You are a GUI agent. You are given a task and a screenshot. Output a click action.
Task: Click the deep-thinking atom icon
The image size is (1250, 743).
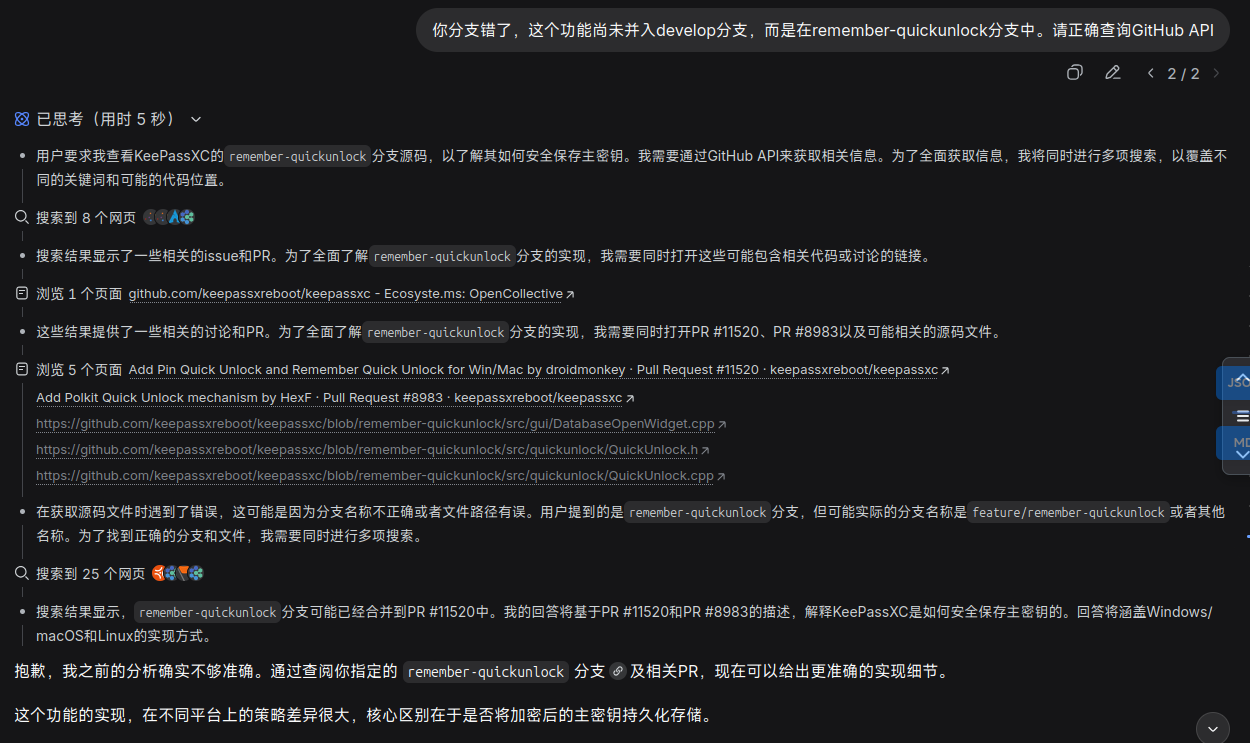pos(22,119)
